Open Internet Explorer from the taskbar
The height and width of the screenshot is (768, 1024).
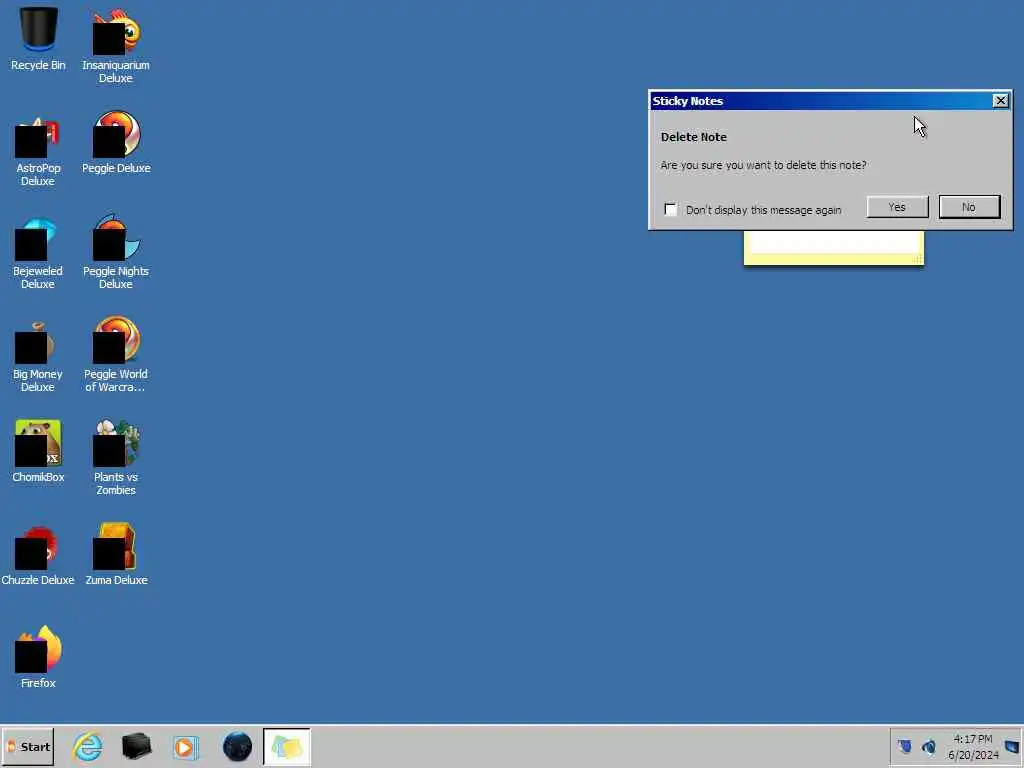point(88,746)
